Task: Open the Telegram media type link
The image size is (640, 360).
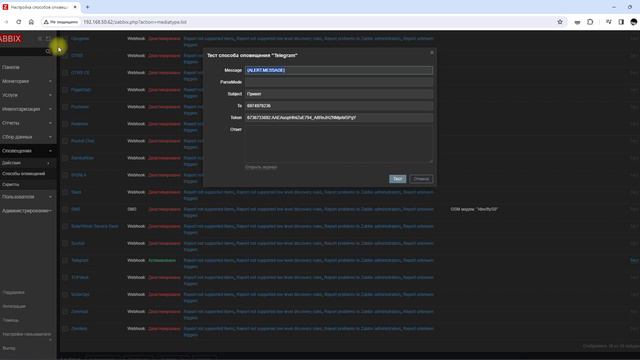Action: point(80,260)
